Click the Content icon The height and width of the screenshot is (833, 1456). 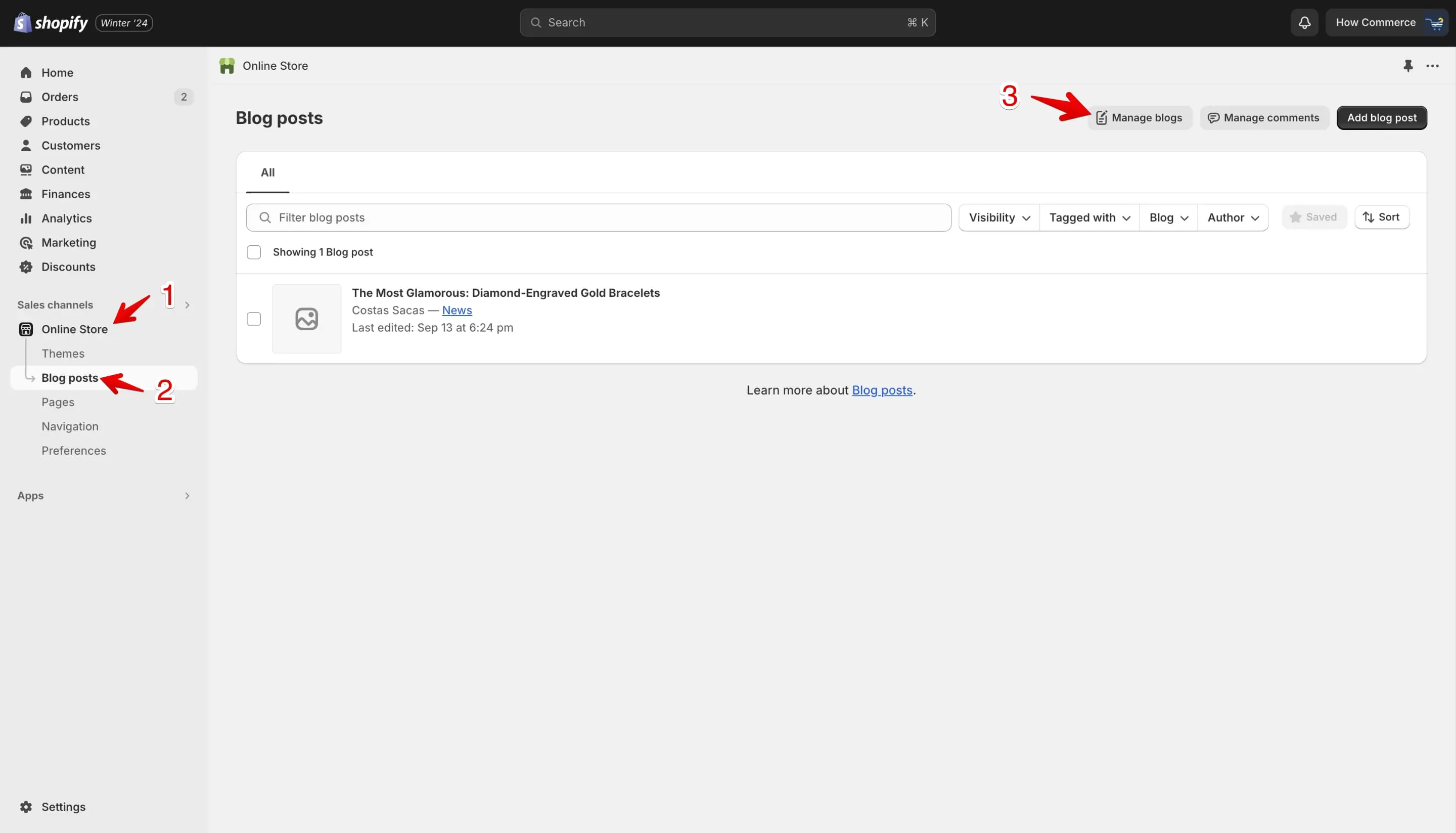[26, 170]
